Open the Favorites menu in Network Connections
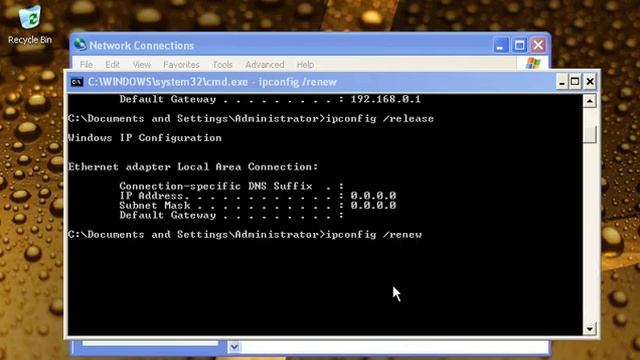 [x=181, y=64]
